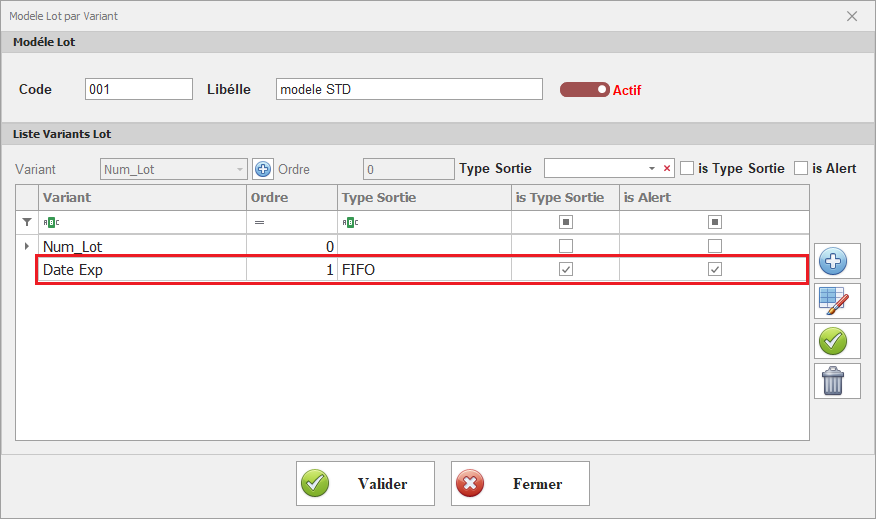Click the small plus icon beside Variant combo
Viewport: 876px width, 519px height.
click(x=263, y=169)
